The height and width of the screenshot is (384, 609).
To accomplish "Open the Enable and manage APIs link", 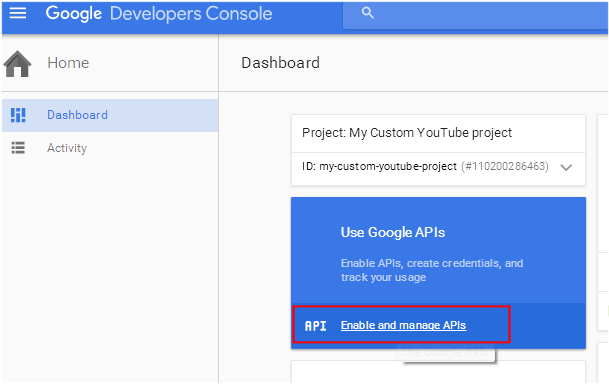I will [x=403, y=325].
